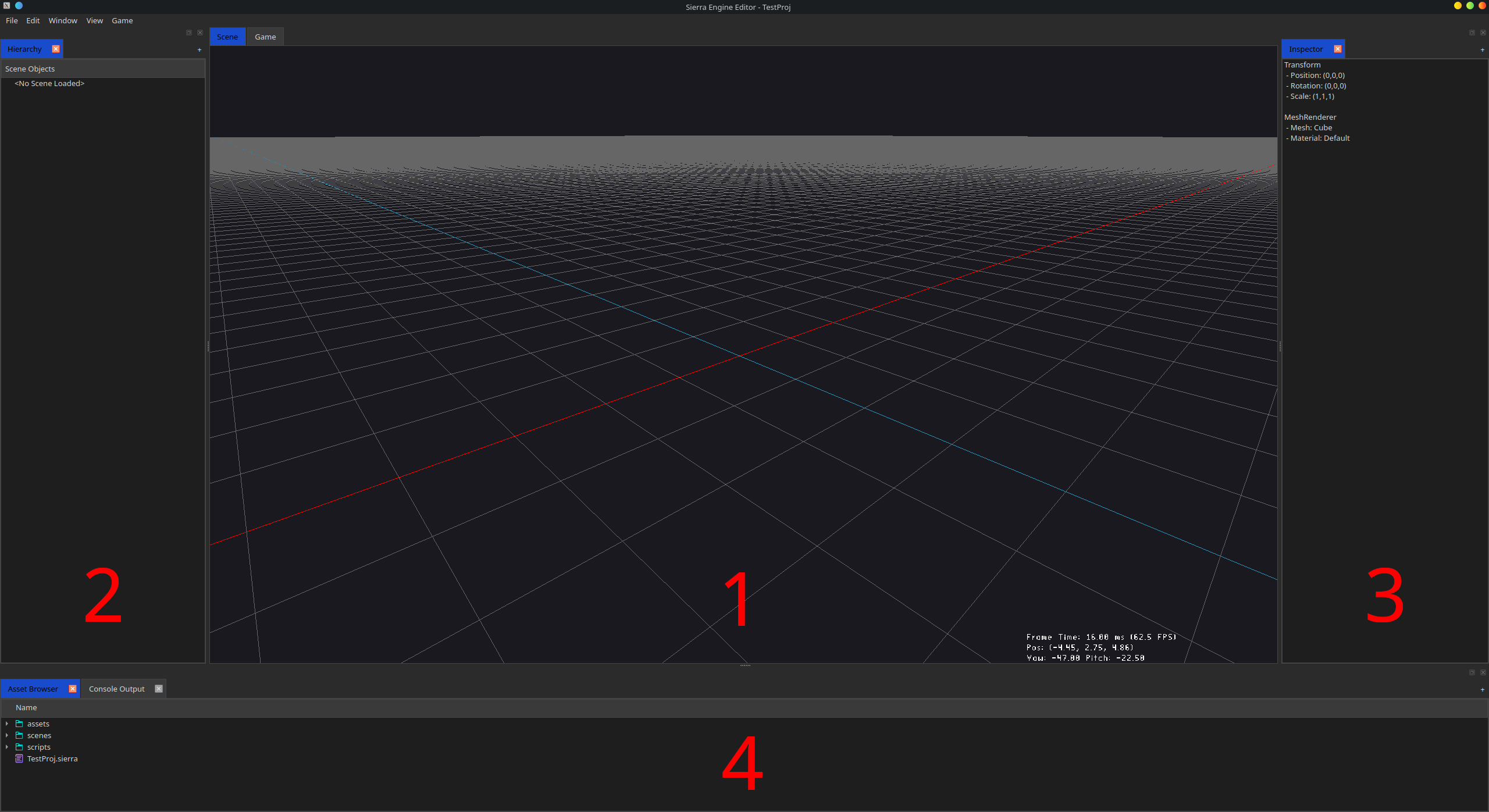Click the scripts folder icon
This screenshot has height=812, width=1489.
tap(20, 747)
